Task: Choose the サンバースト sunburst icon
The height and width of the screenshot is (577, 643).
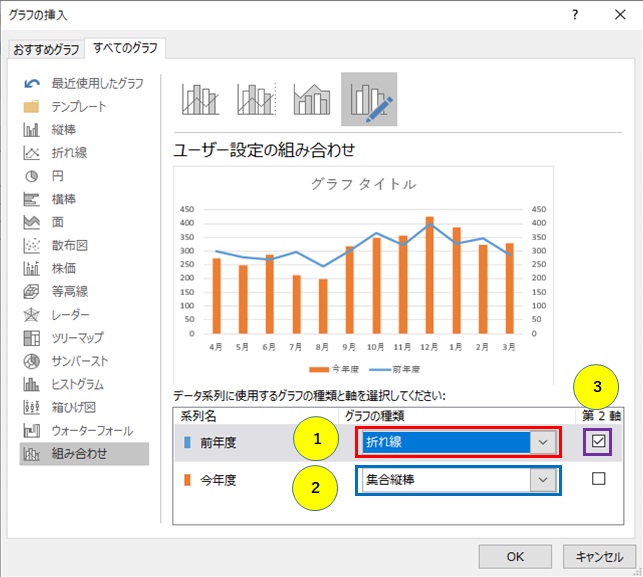Action: pos(32,361)
